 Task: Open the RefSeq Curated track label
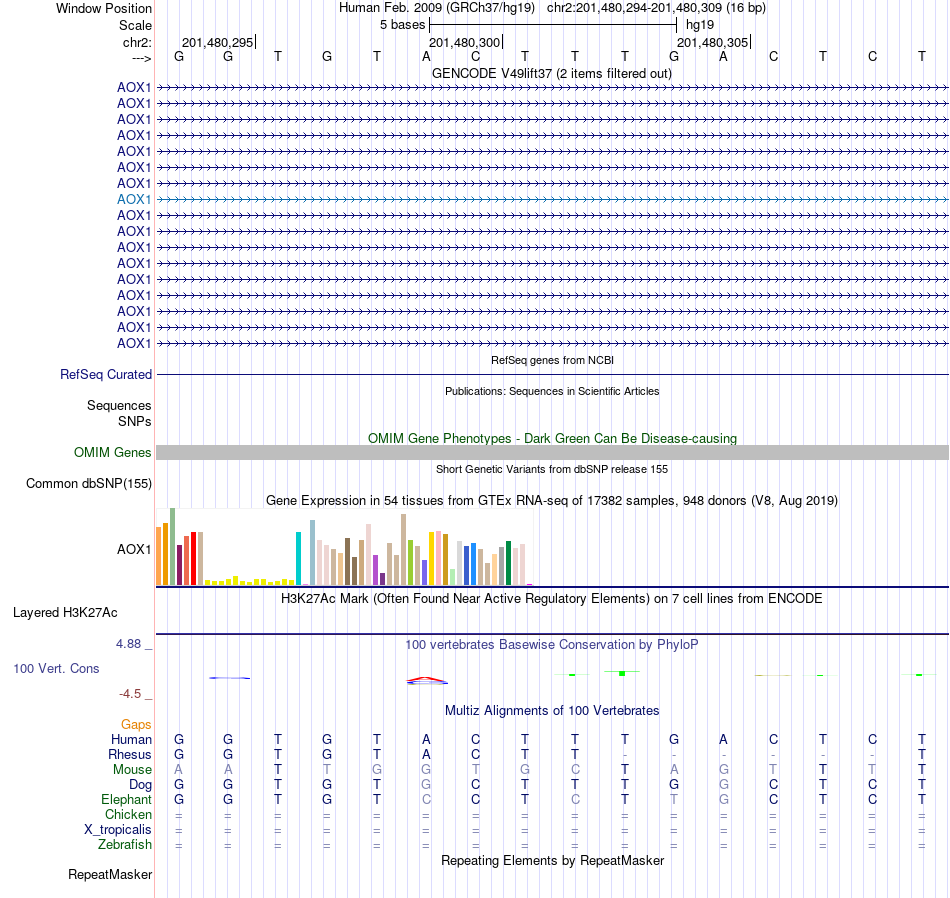coord(106,374)
